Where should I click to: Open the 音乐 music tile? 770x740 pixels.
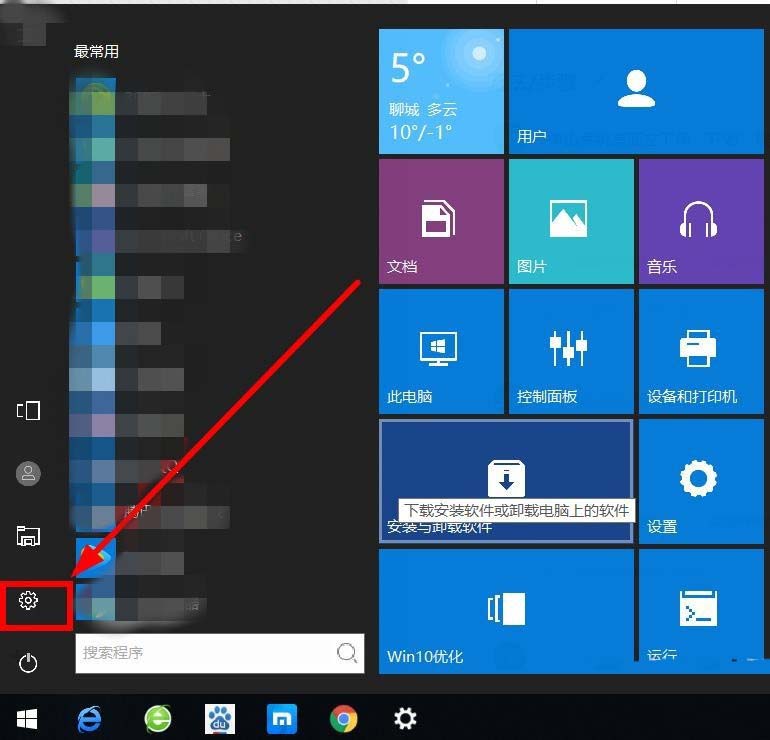701,221
